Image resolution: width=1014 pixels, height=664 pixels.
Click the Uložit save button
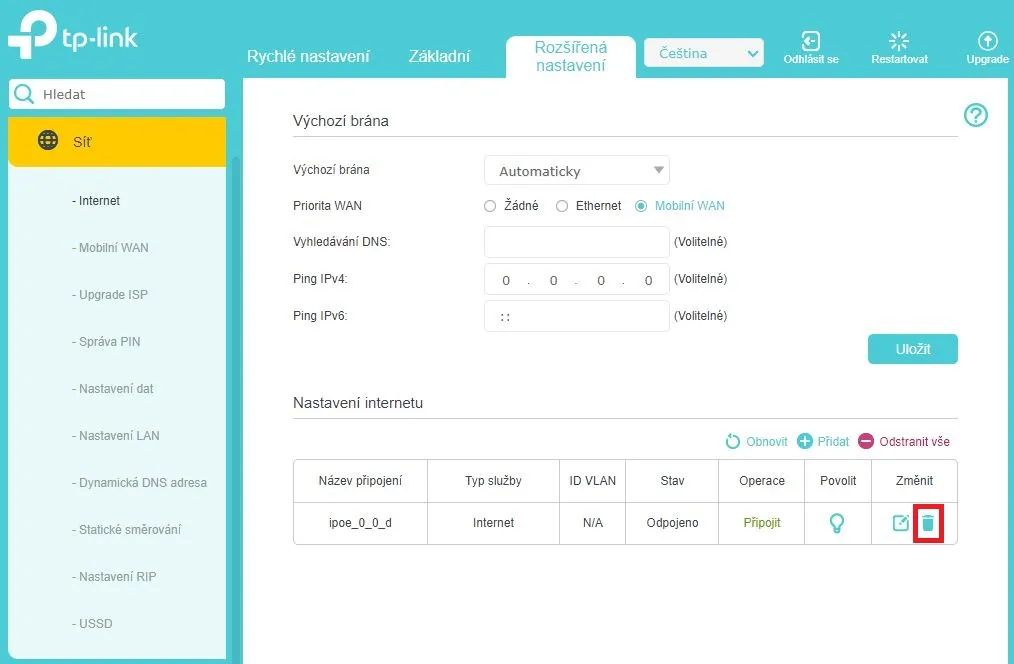click(912, 349)
